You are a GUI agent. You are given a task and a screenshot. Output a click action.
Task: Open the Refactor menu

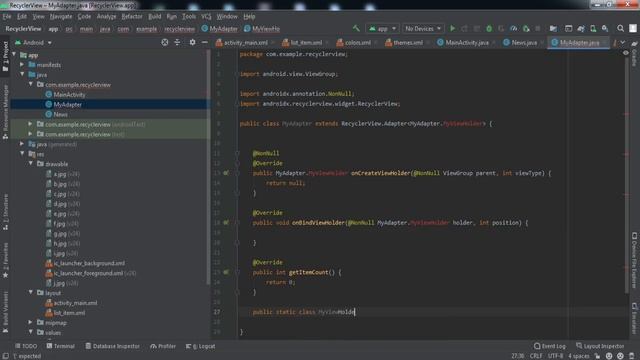click(132, 16)
